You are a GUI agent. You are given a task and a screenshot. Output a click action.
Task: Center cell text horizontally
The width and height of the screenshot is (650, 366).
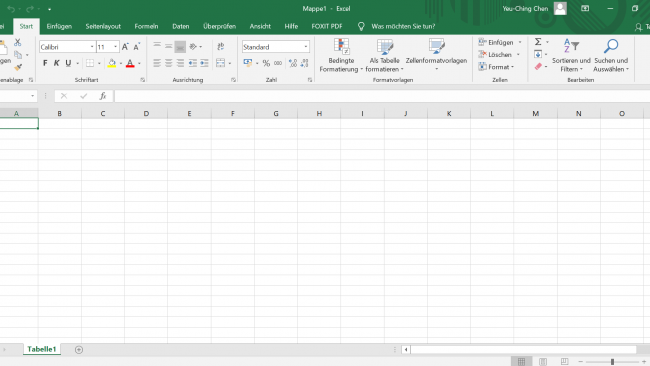coord(168,63)
